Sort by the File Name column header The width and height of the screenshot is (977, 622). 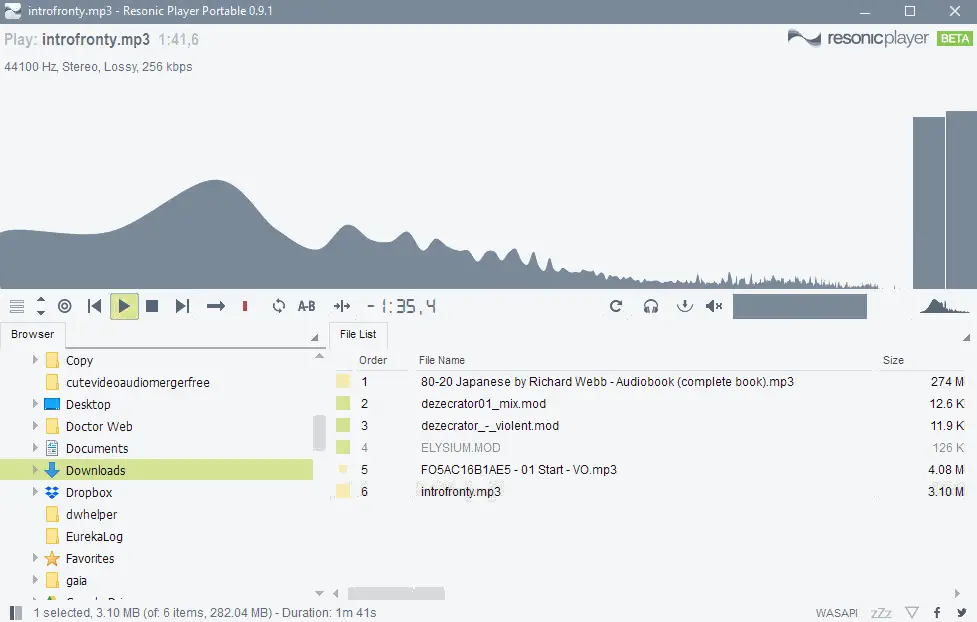(442, 360)
